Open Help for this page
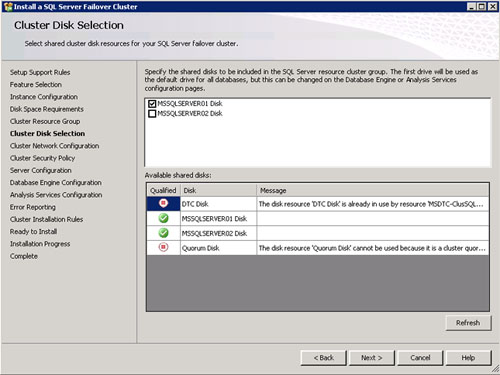Image resolution: width=500 pixels, height=375 pixels. tap(468, 358)
